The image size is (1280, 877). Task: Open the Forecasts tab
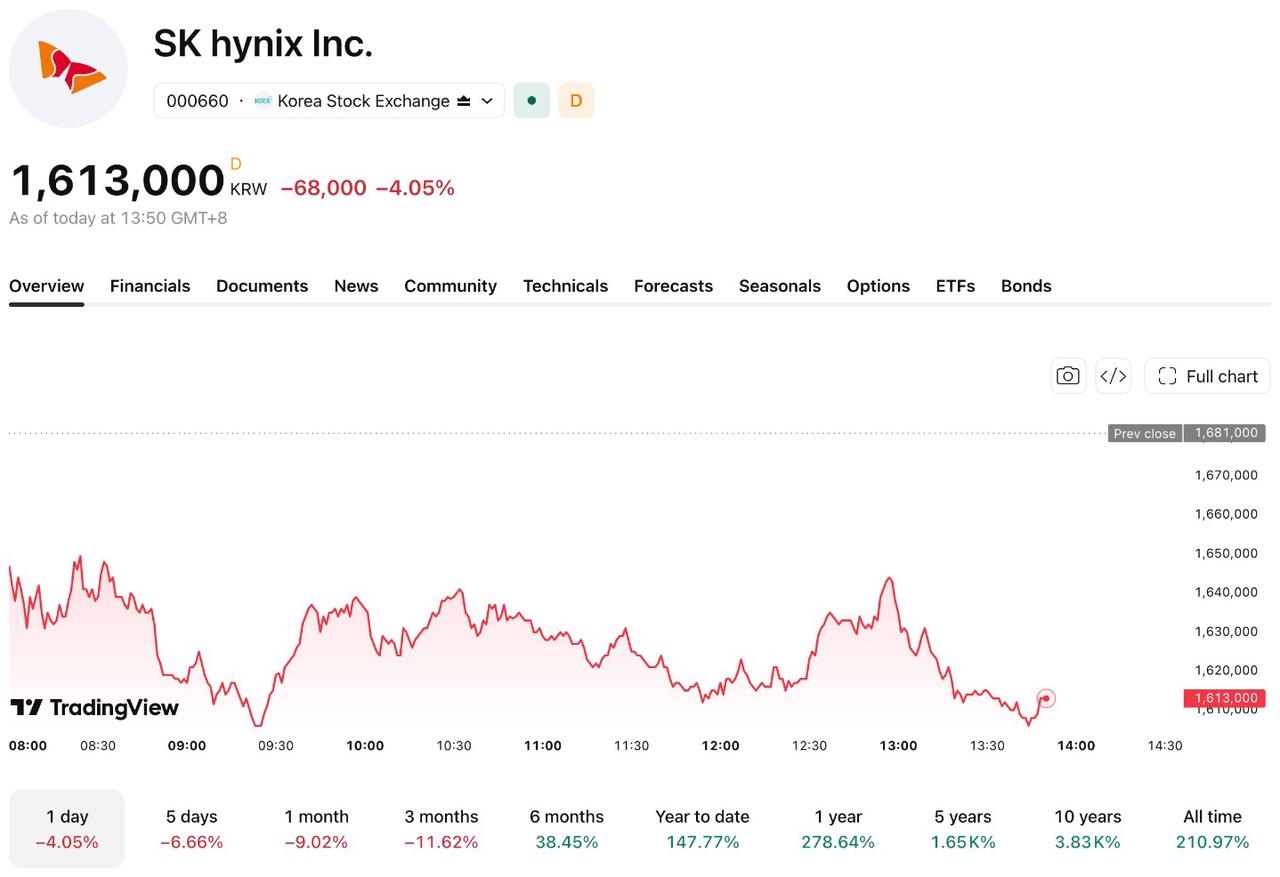(x=673, y=286)
